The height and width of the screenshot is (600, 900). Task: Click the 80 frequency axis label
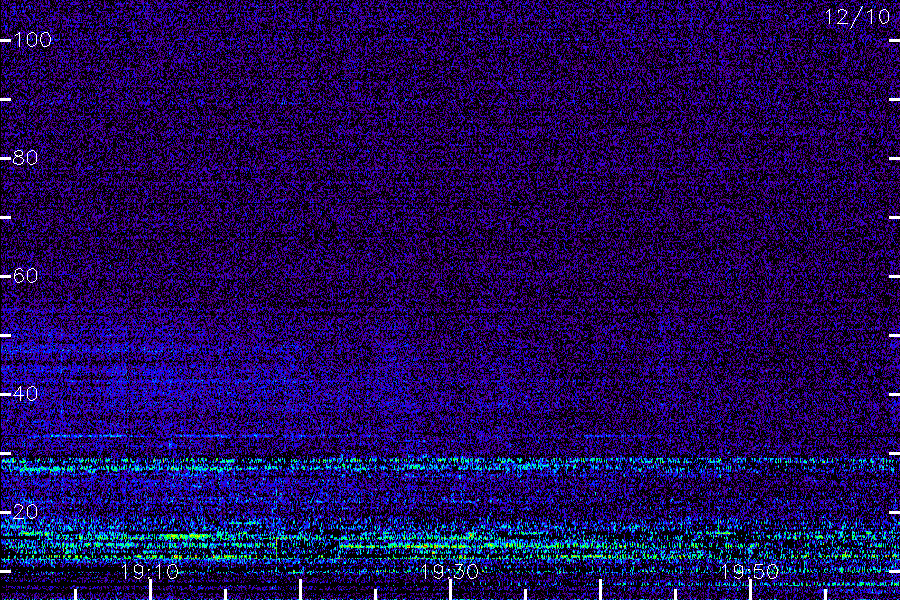(25, 158)
